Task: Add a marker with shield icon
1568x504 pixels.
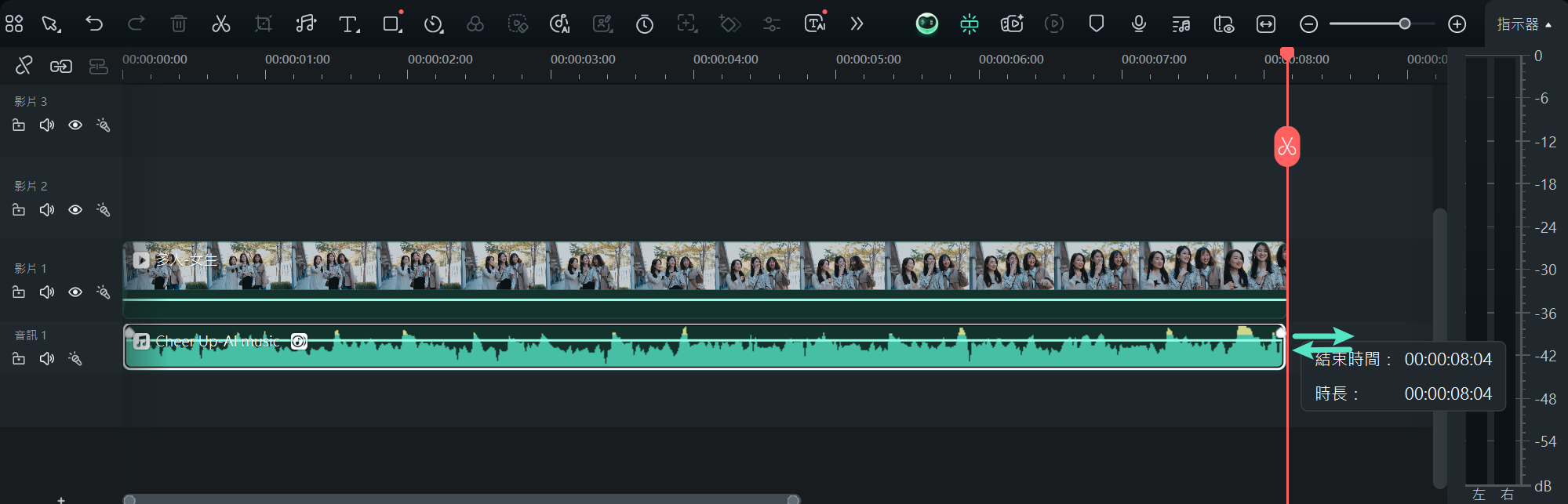Action: pyautogui.click(x=1097, y=24)
